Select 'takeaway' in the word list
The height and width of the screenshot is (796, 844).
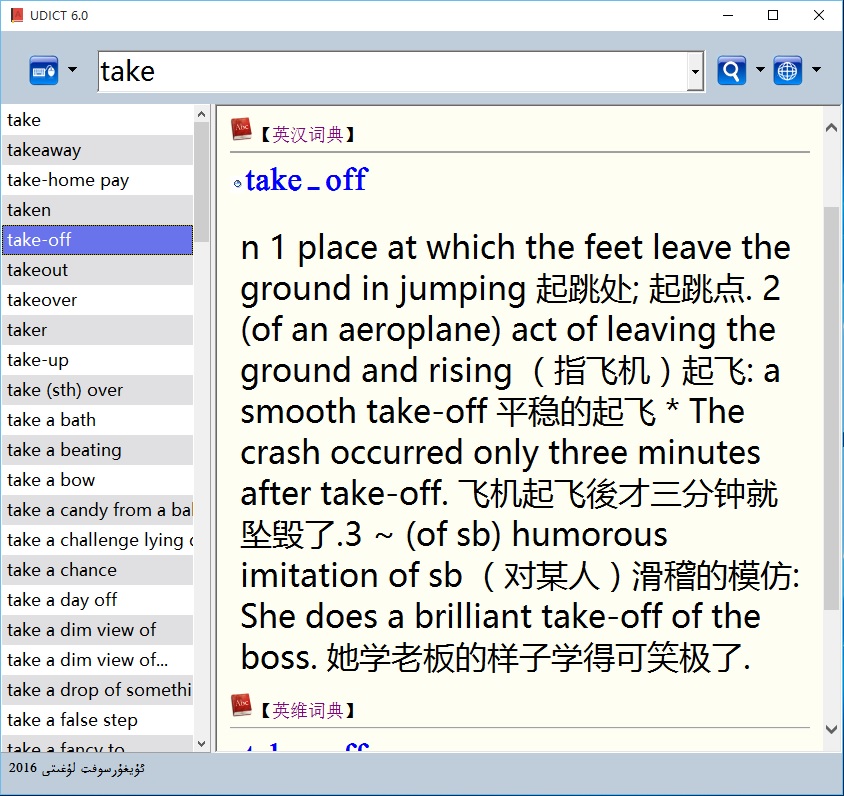44,150
